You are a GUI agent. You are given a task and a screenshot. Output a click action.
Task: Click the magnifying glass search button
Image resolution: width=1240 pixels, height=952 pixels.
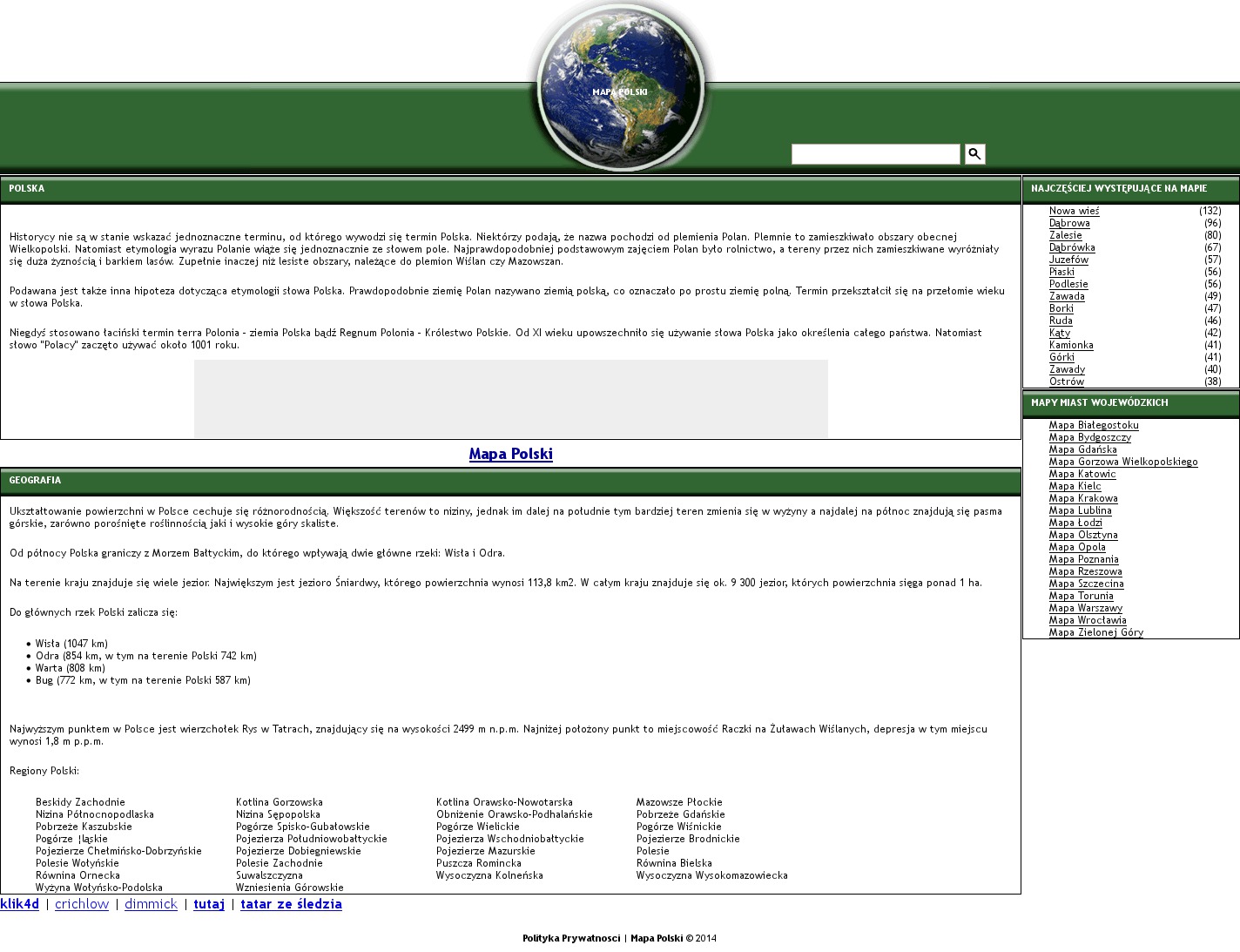[x=974, y=154]
